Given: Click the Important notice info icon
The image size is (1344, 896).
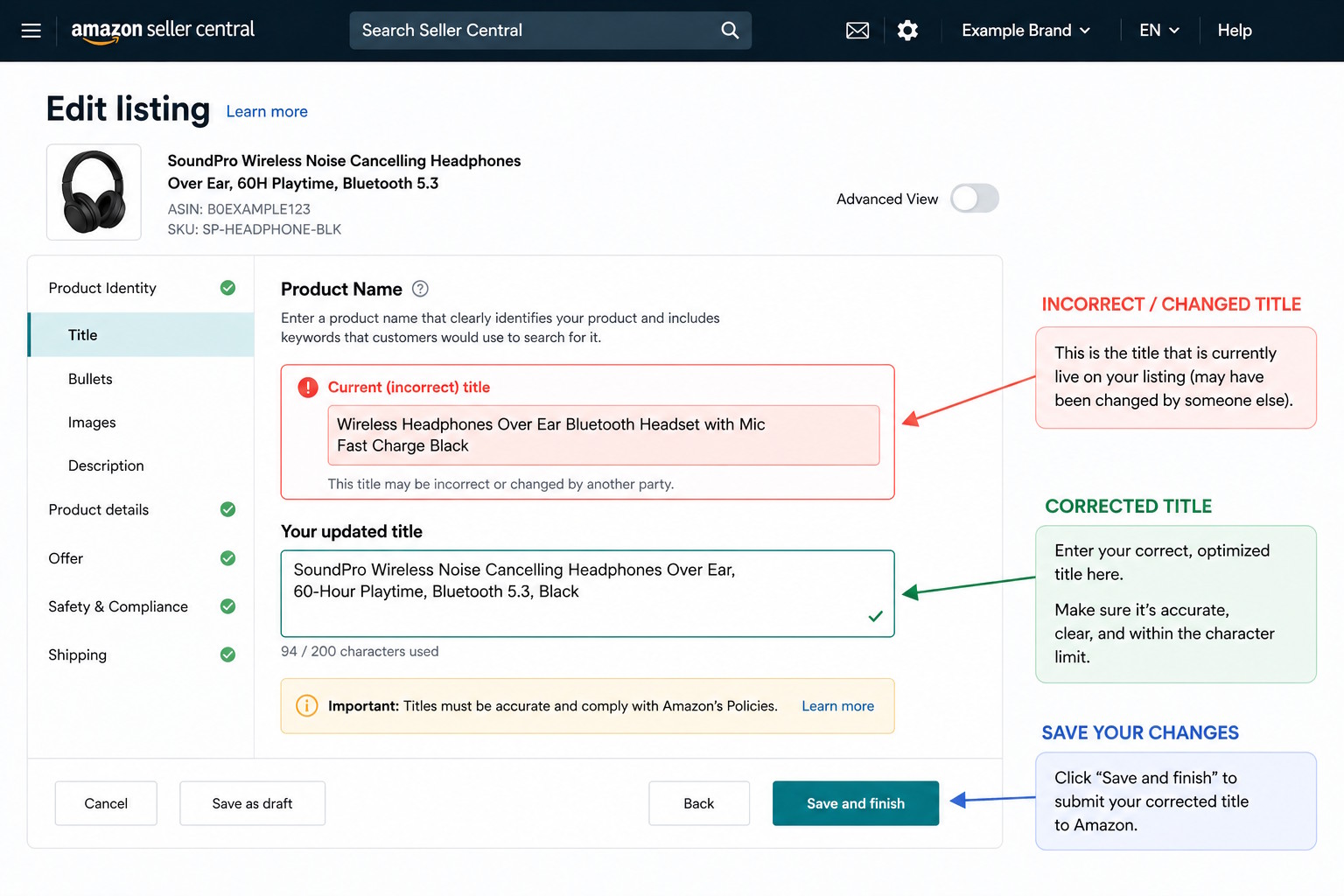Looking at the screenshot, I should [307, 706].
